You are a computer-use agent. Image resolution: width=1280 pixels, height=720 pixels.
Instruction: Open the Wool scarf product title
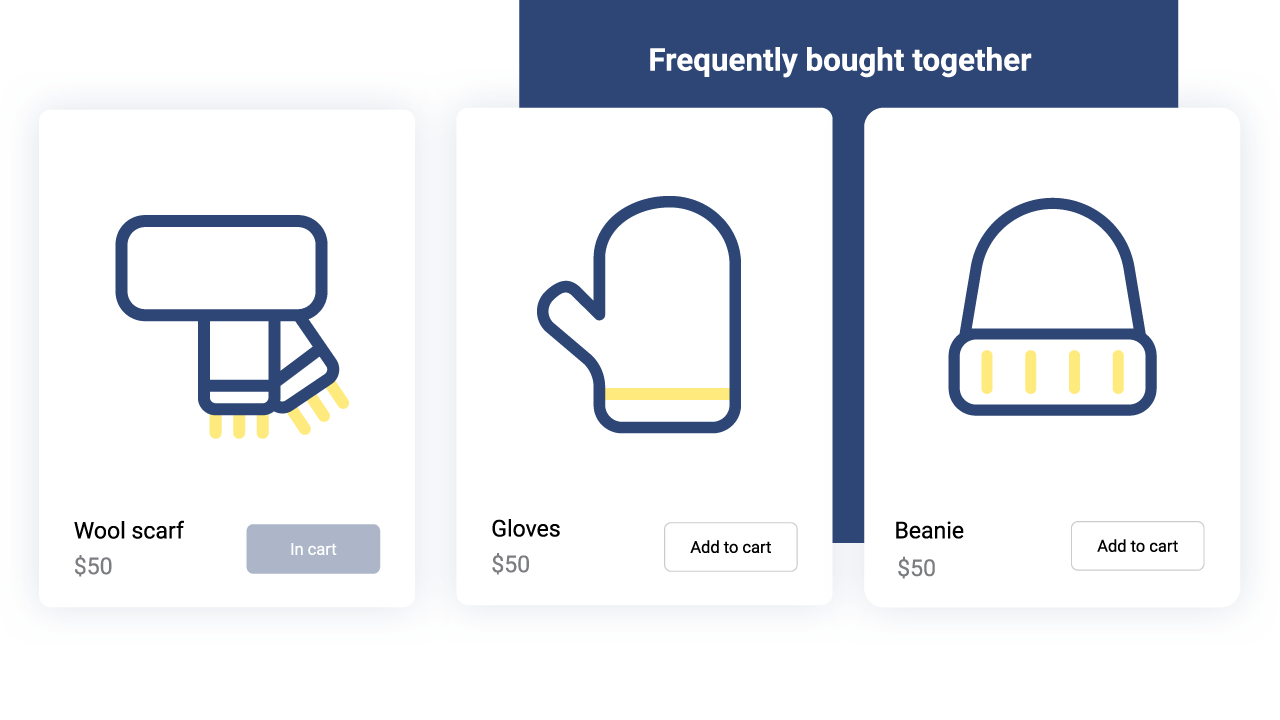tap(129, 530)
